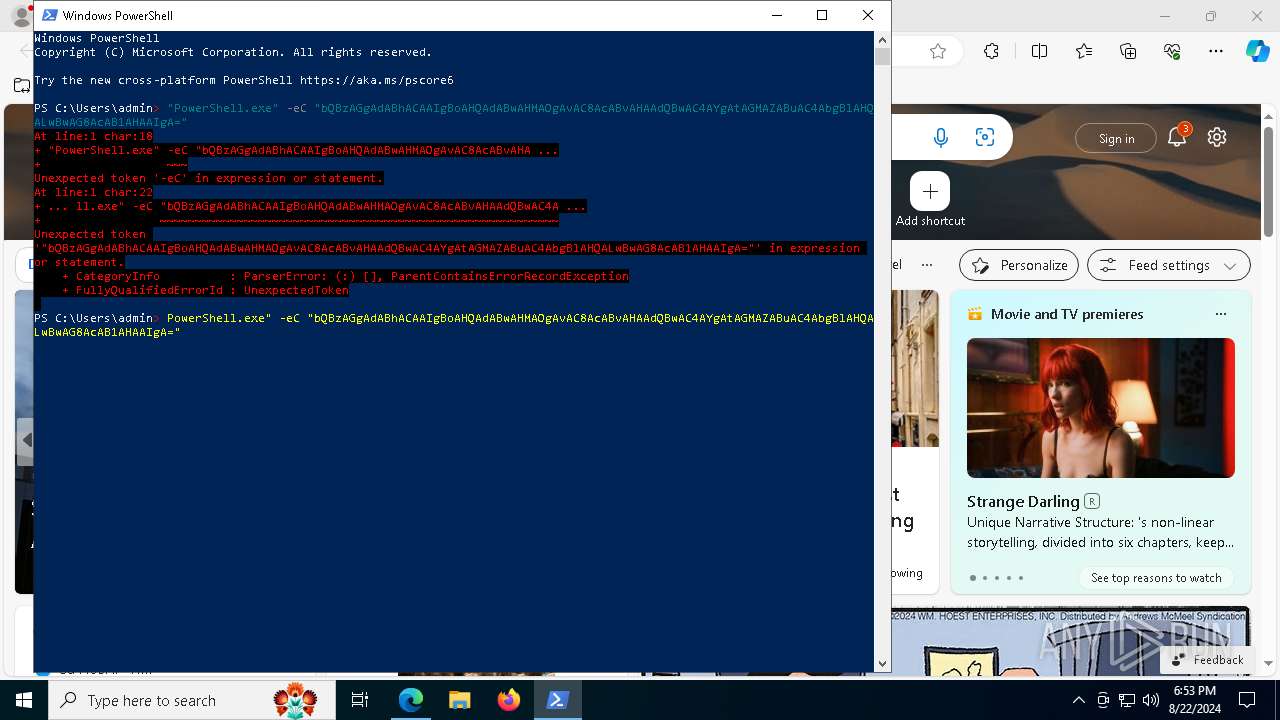Open Action Center notifications icon

click(x=1247, y=700)
